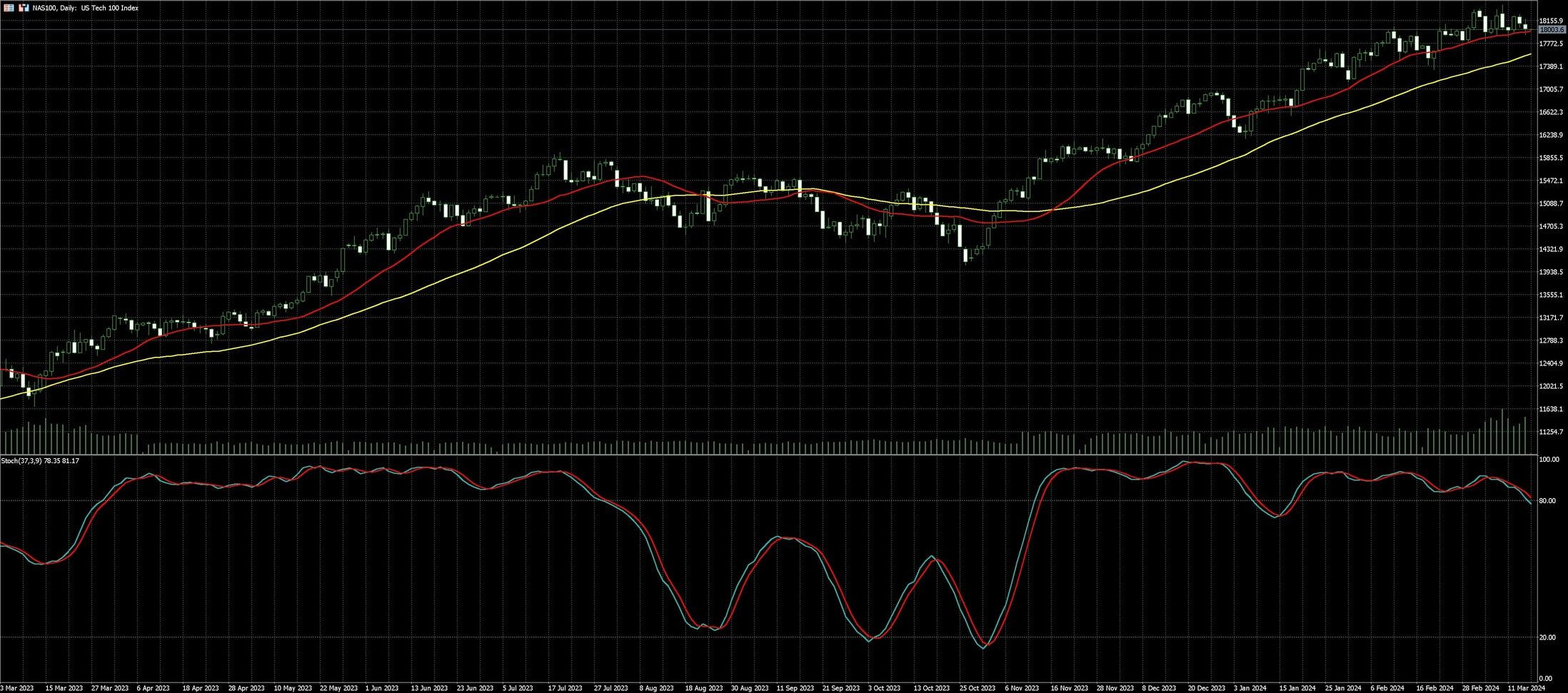
Task: Click the One Click Trading panel icon
Action: pos(9,8)
